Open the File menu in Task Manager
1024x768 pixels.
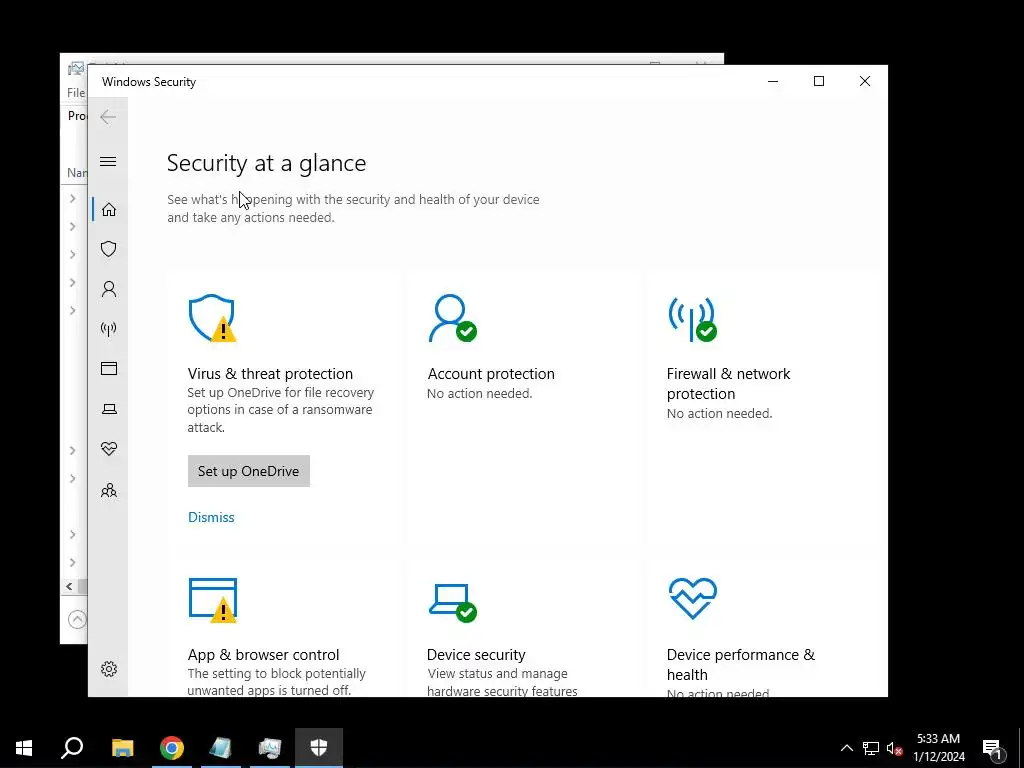(76, 93)
